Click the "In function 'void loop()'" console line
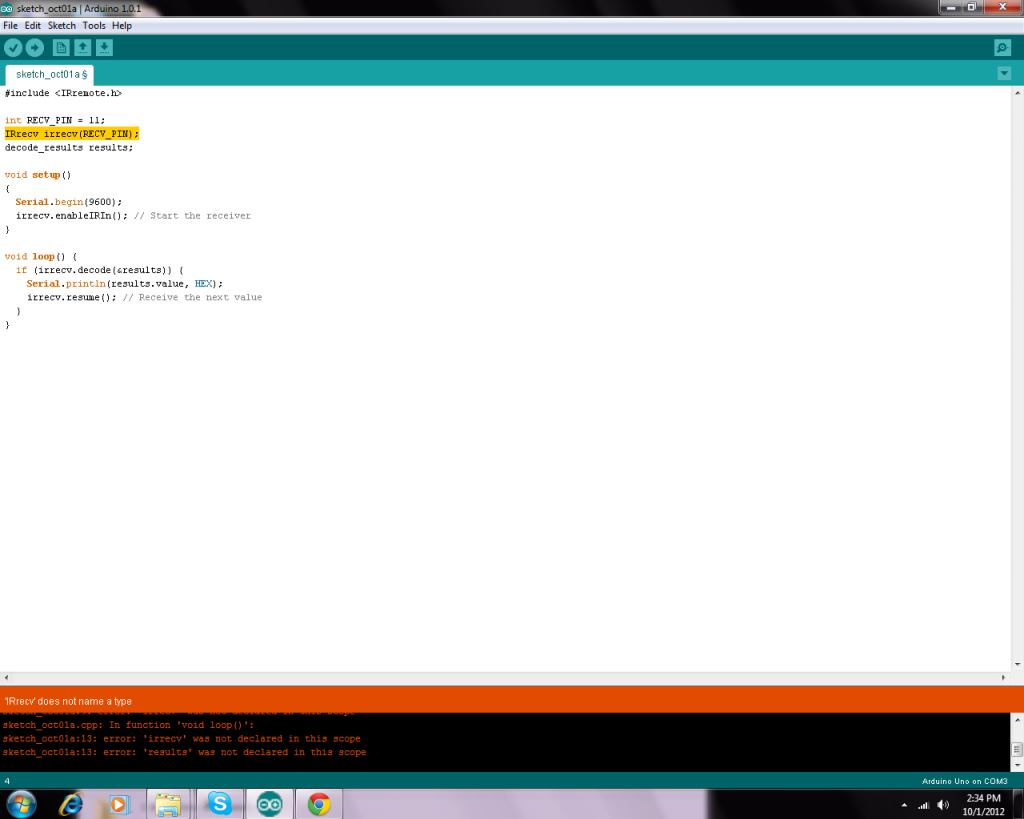The image size is (1024, 819). coord(129,725)
